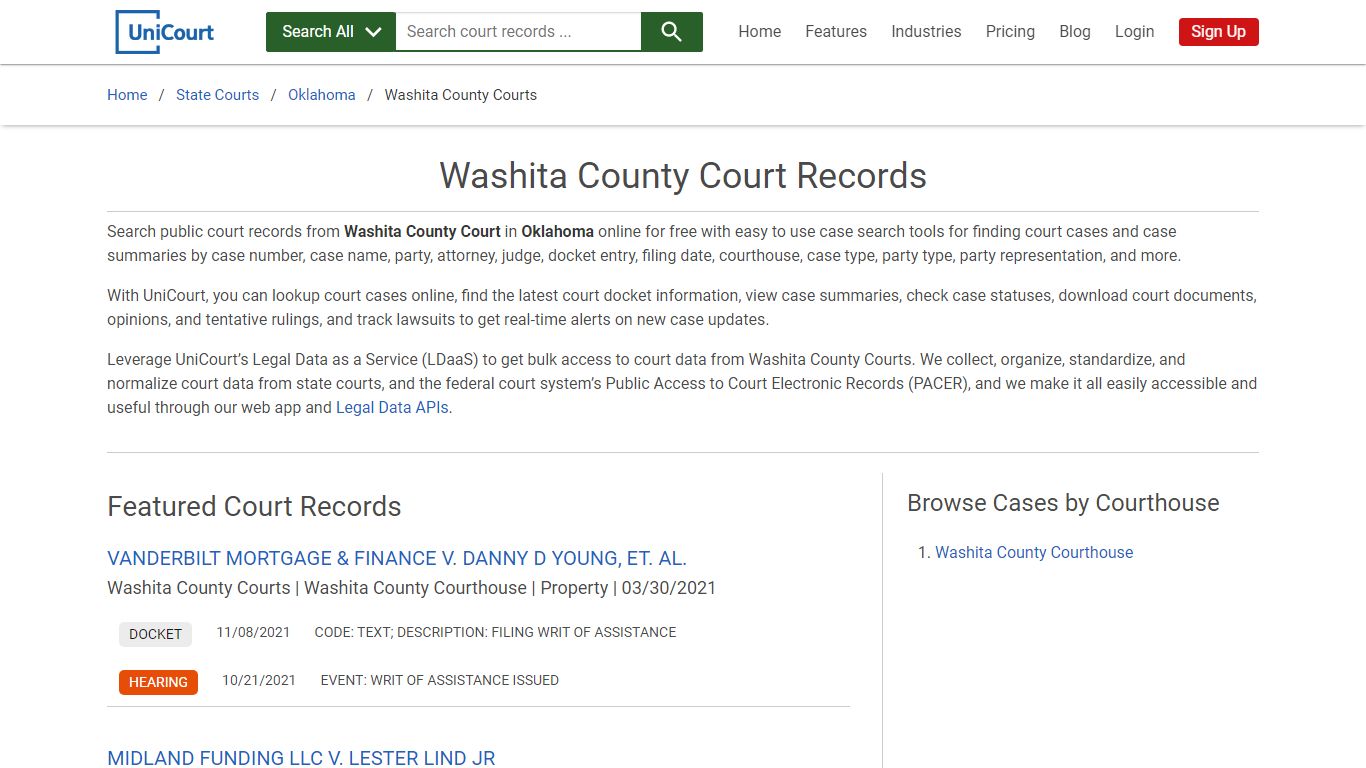The height and width of the screenshot is (768, 1366).
Task: Focus the Search court records field
Action: [518, 32]
